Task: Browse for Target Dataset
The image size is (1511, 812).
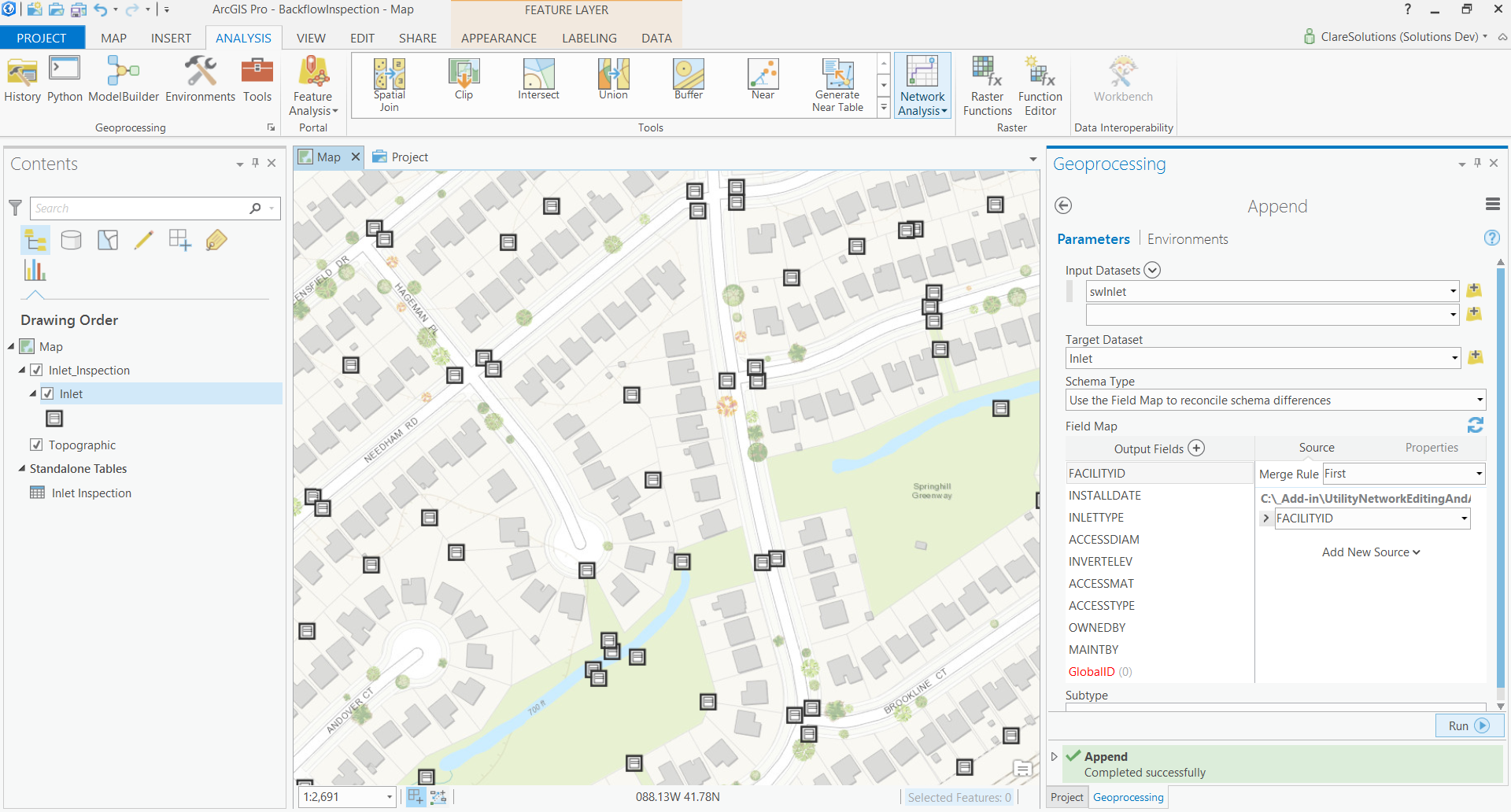Action: click(x=1476, y=357)
